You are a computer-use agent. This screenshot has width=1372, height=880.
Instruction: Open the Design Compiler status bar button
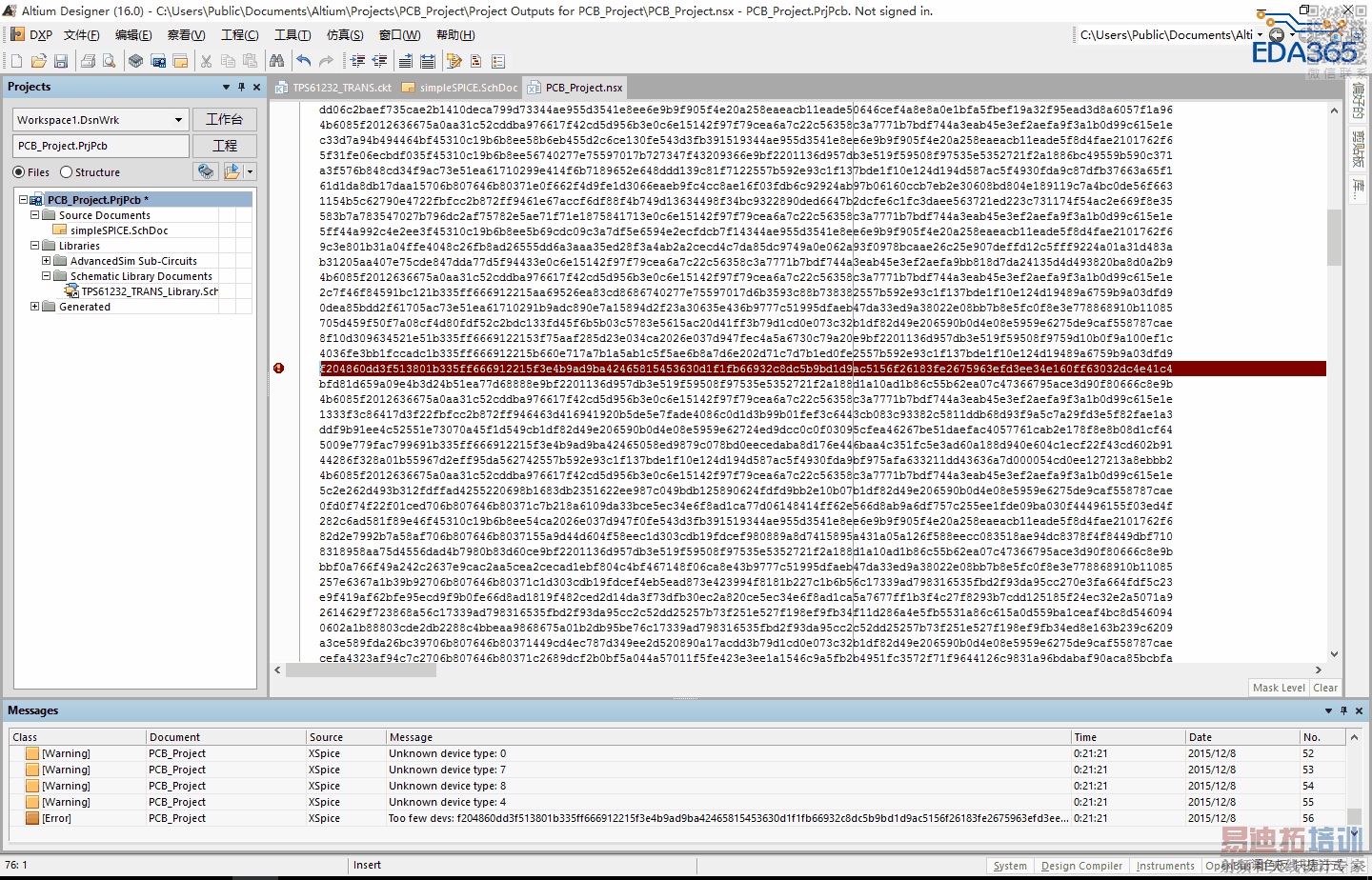point(1081,866)
